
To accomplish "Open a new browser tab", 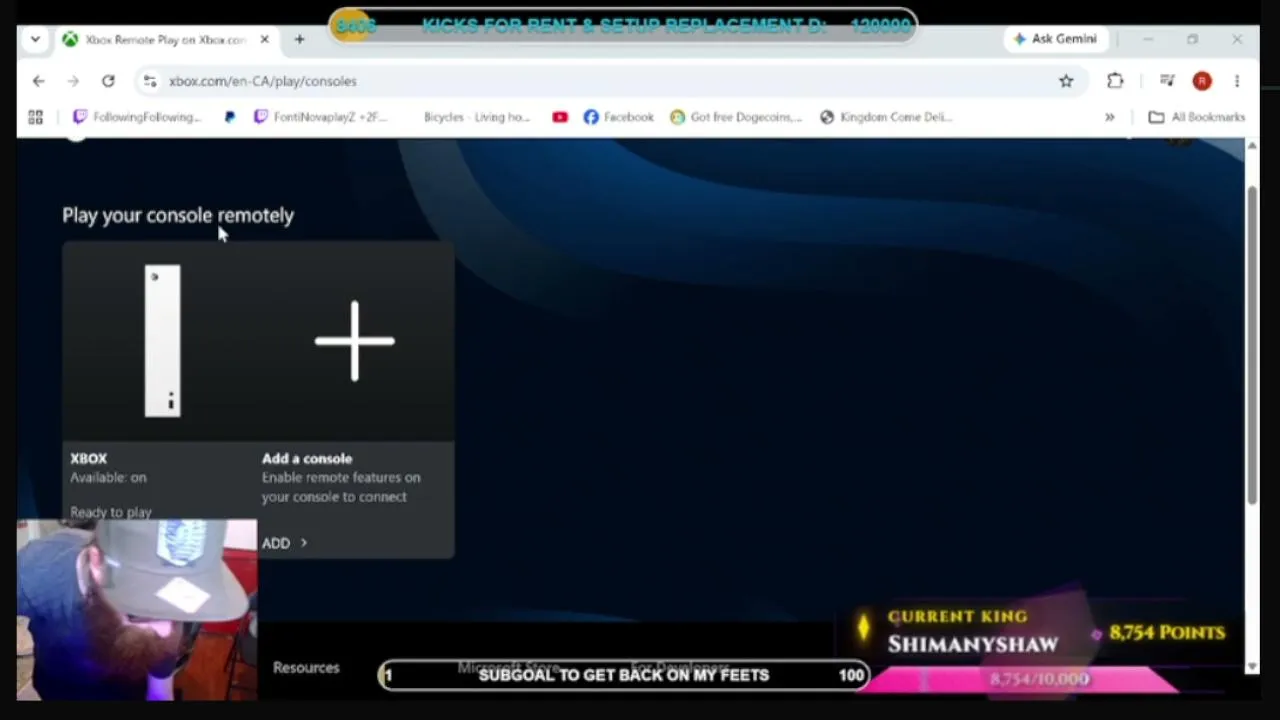I will click(x=299, y=39).
